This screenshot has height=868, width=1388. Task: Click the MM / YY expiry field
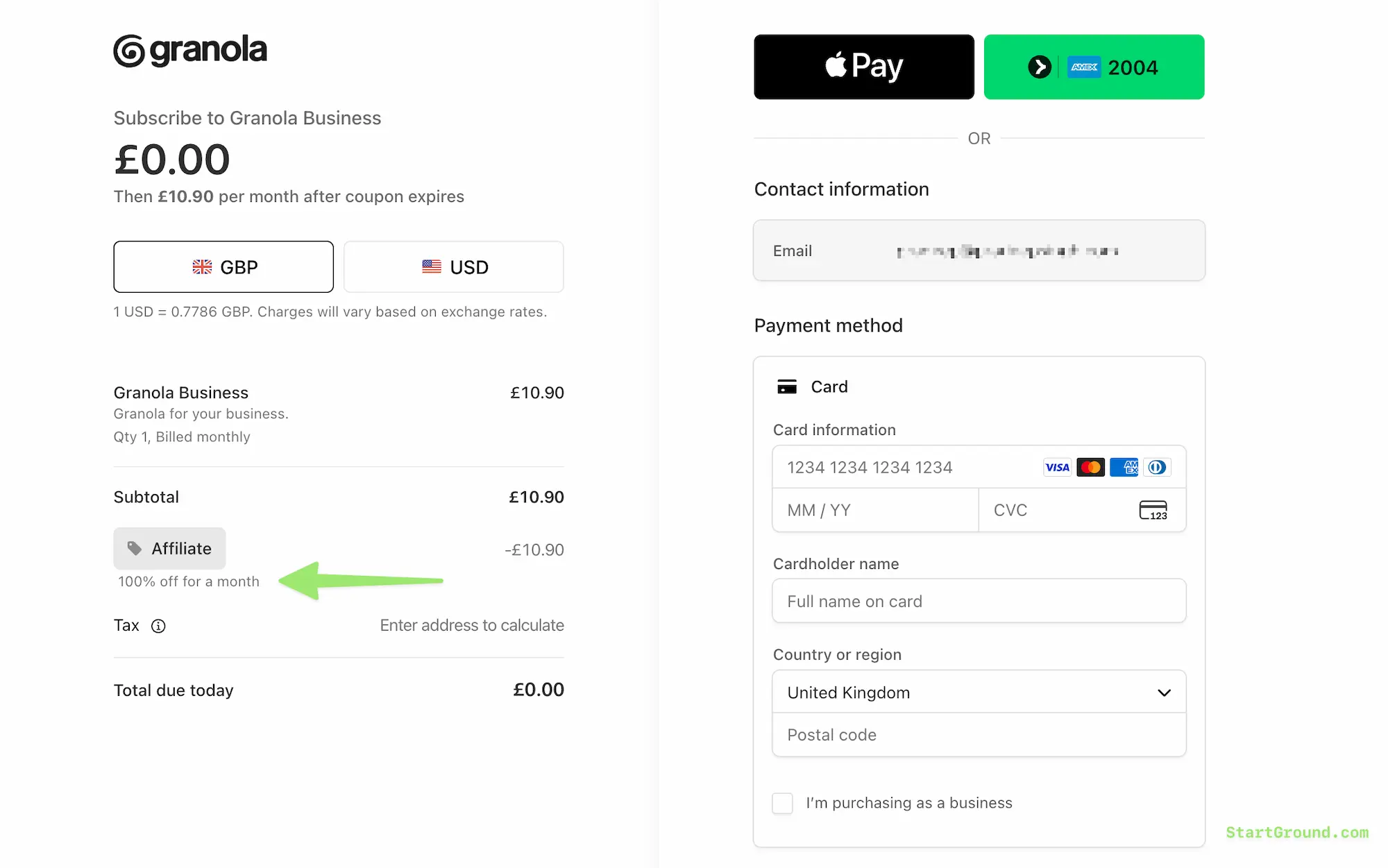coord(875,510)
